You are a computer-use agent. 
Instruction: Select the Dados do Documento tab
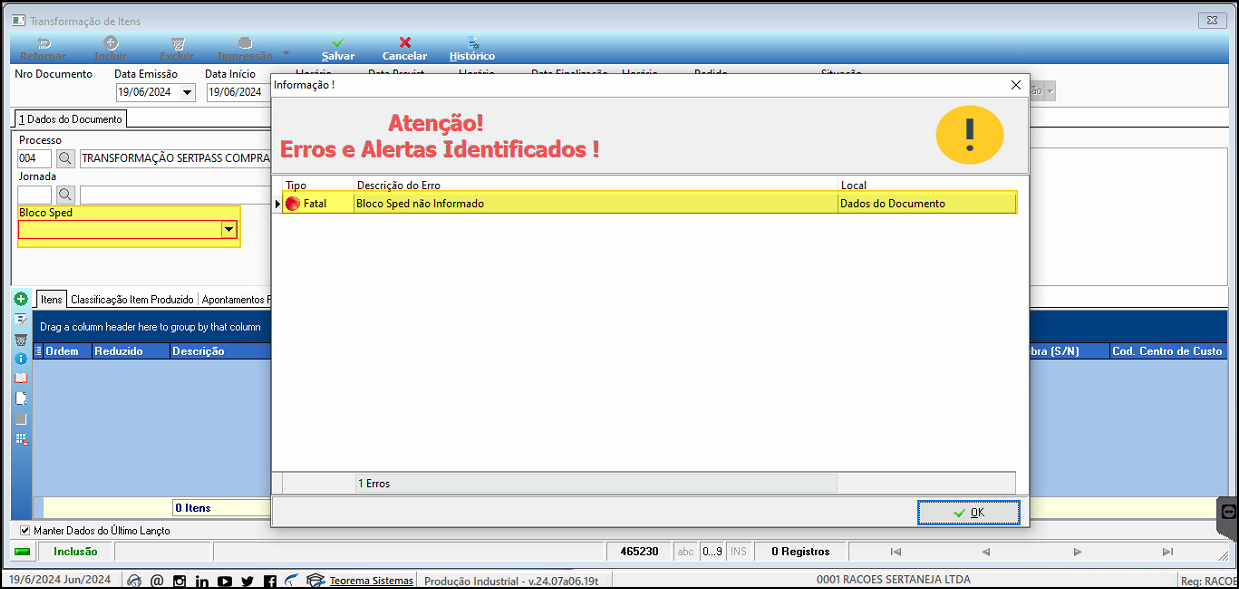pyautogui.click(x=70, y=119)
